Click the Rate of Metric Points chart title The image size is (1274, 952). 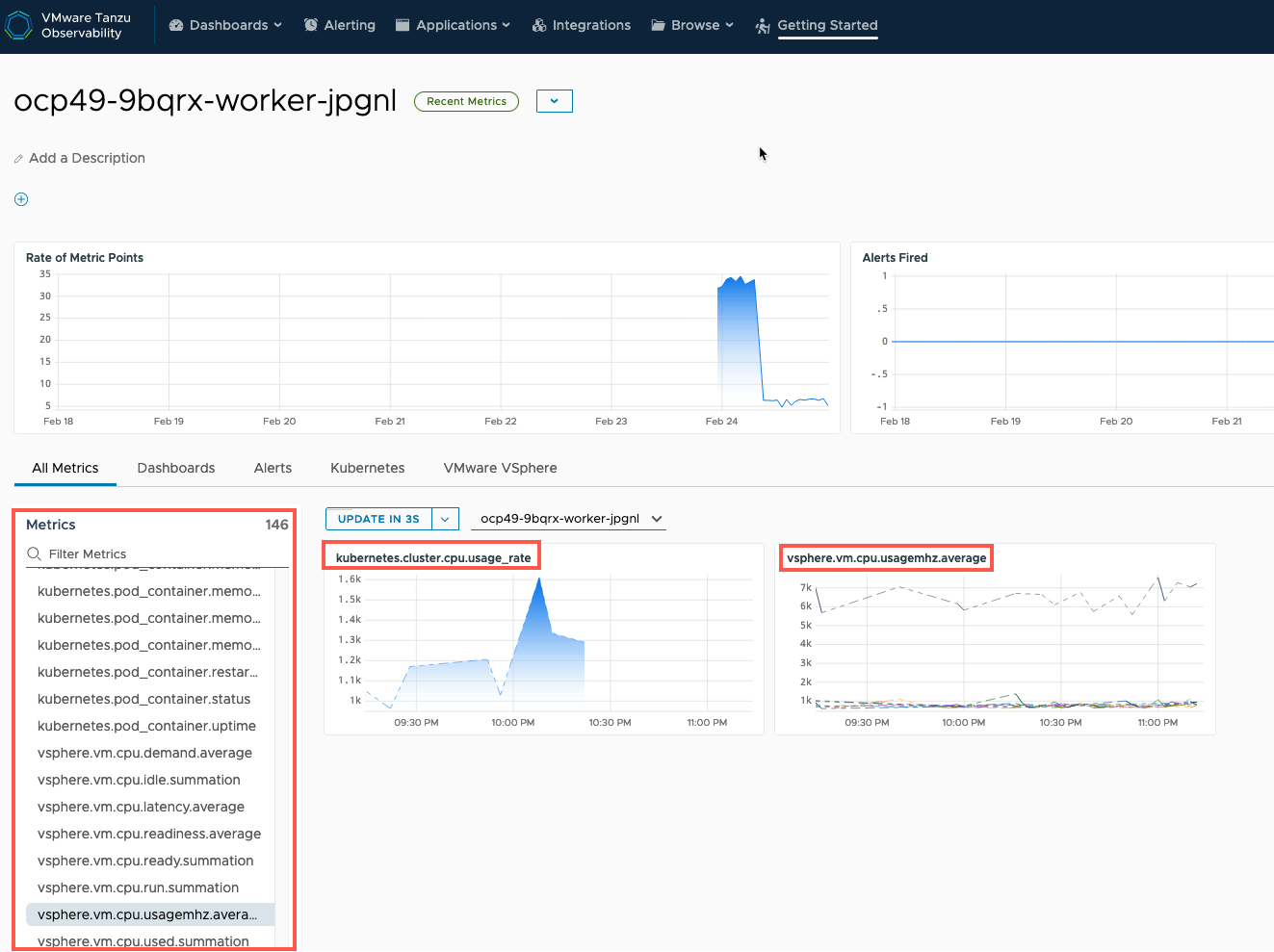tap(85, 258)
